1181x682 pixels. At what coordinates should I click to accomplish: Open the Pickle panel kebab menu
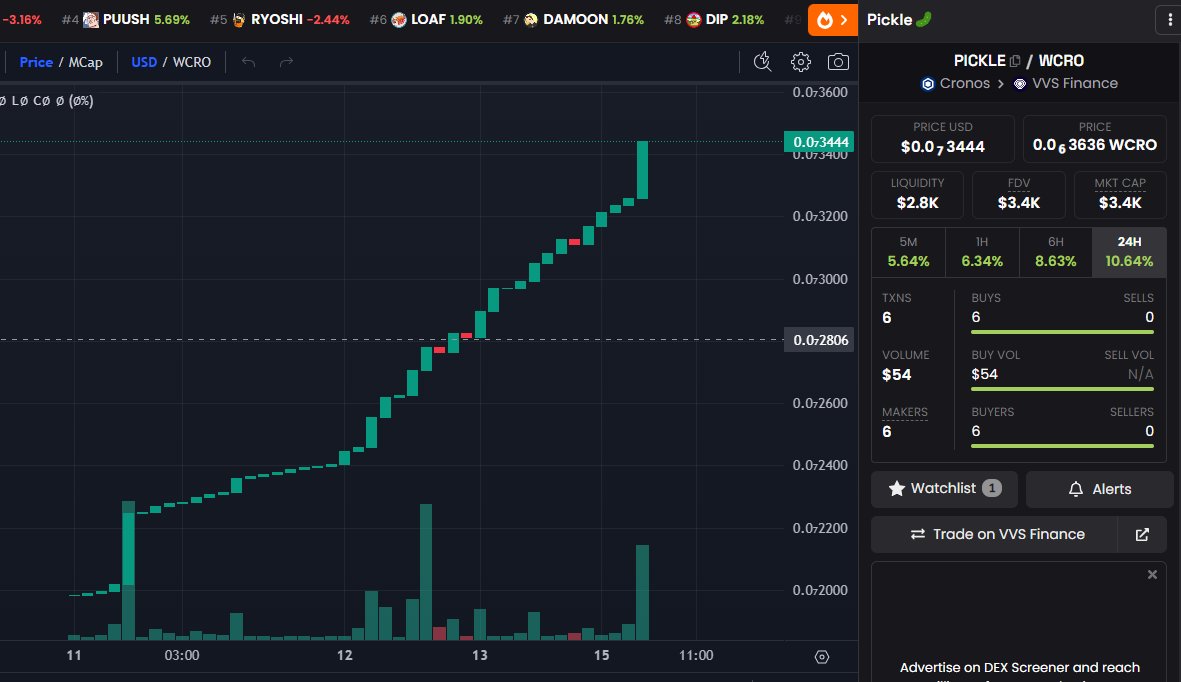click(x=1169, y=20)
